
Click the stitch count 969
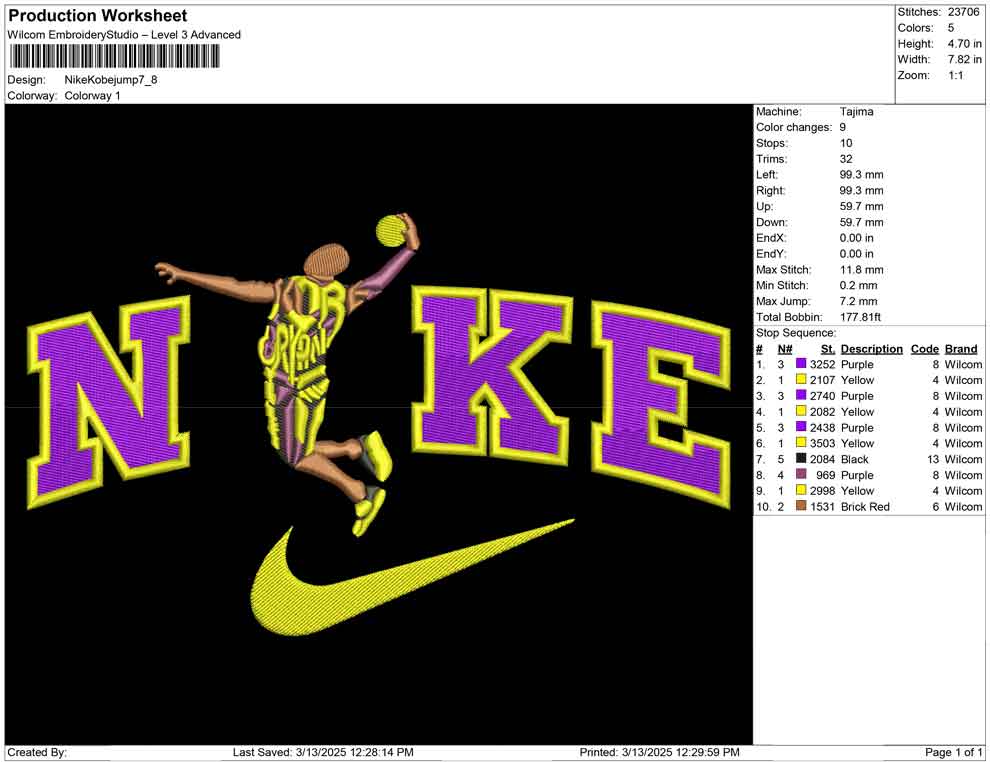tap(825, 475)
